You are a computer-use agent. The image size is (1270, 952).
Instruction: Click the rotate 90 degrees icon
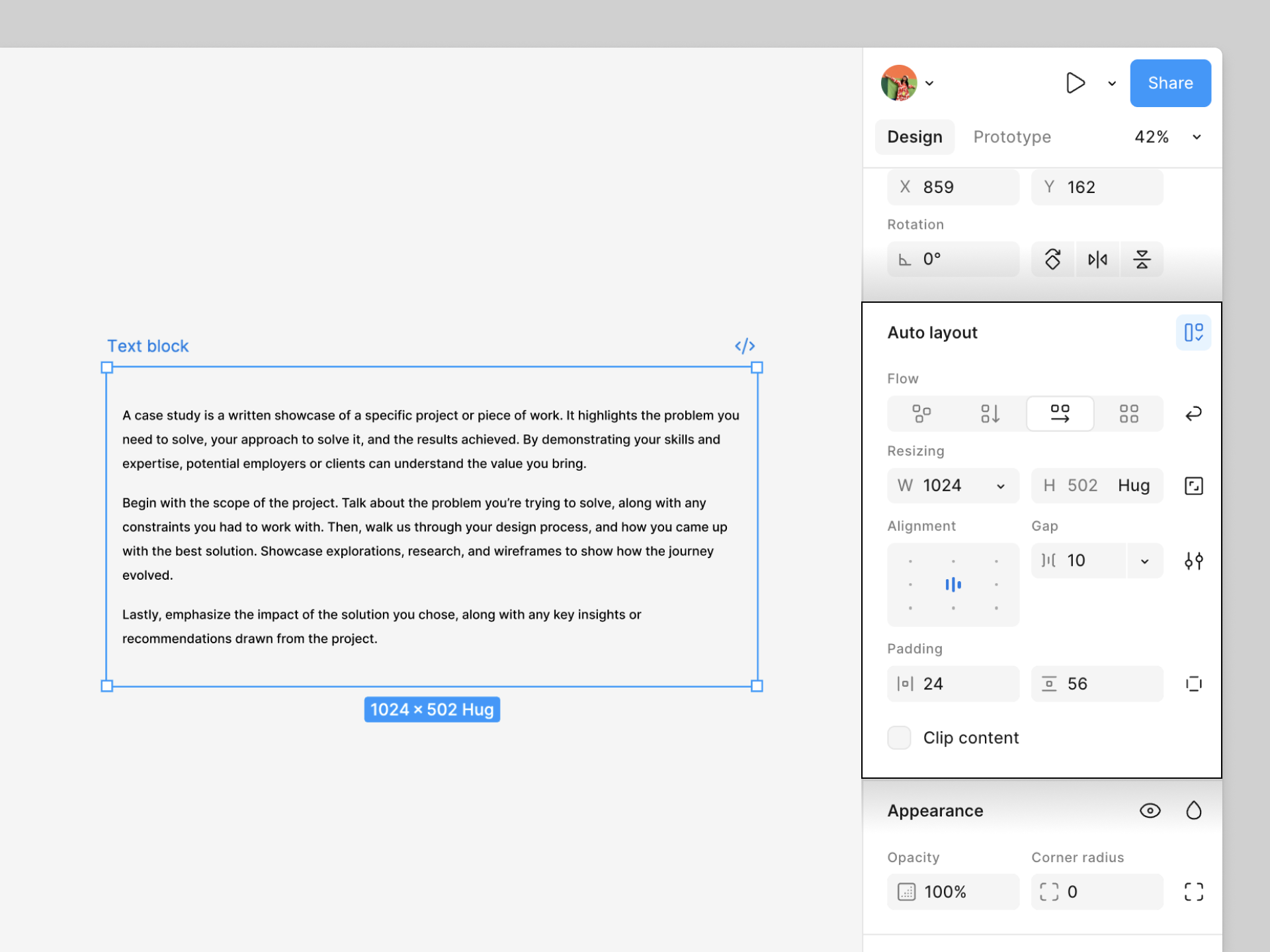(x=1052, y=259)
